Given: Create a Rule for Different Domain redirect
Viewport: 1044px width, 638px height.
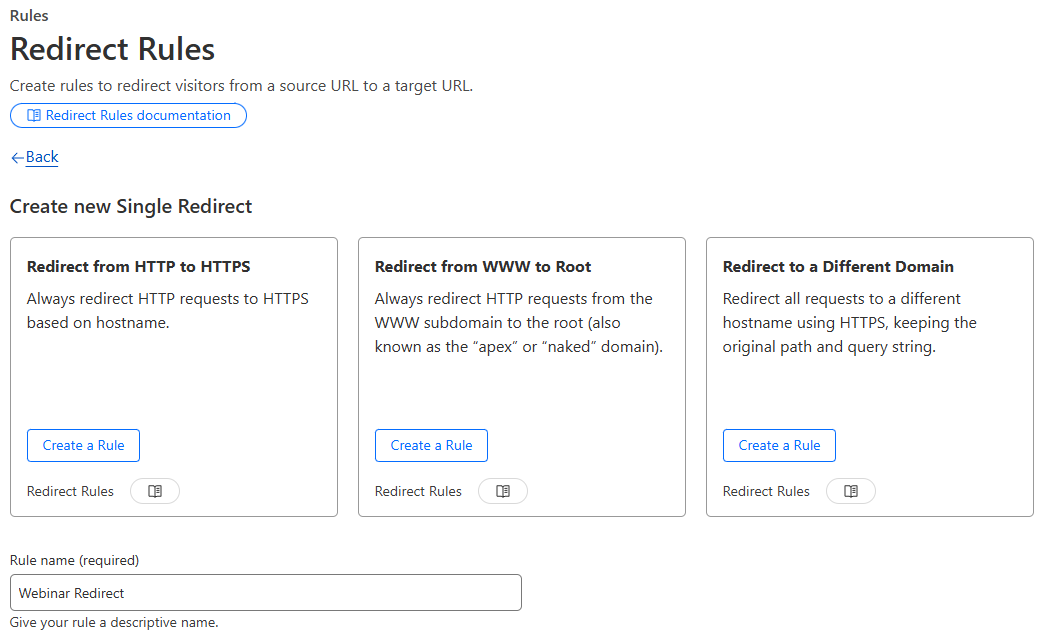Looking at the screenshot, I should point(779,445).
